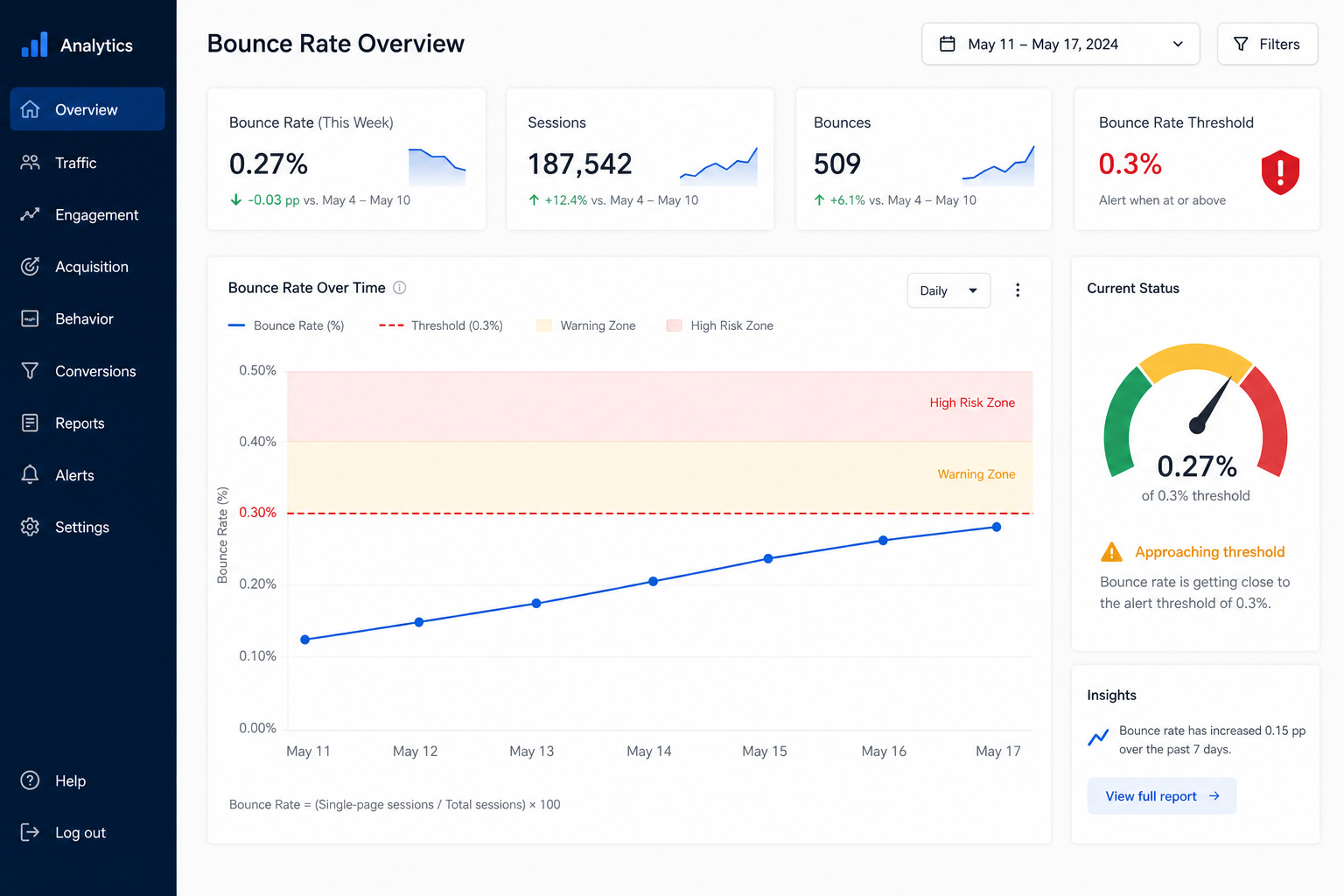Screen dimensions: 1344x896
Task: Open the May 11 – May 17 date range dropdown
Action: tap(1060, 44)
